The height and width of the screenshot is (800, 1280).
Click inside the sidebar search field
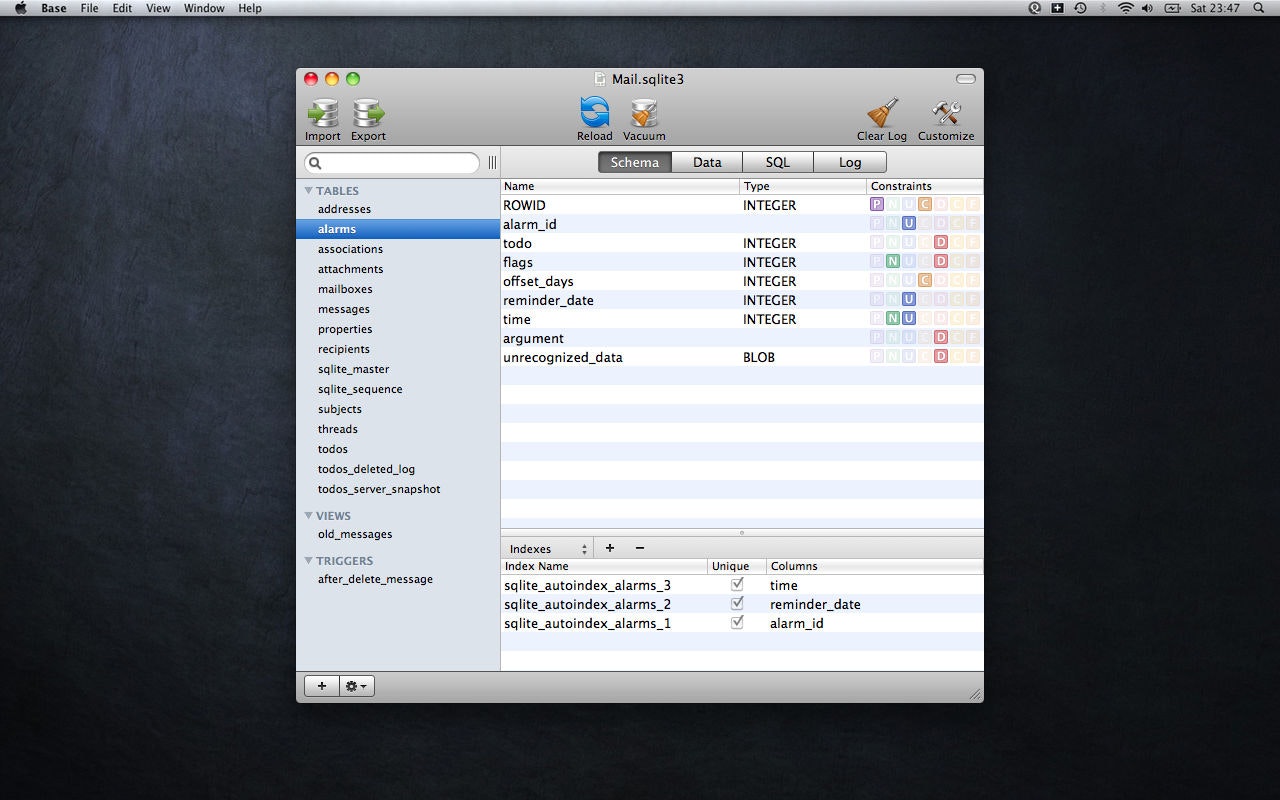(x=392, y=162)
